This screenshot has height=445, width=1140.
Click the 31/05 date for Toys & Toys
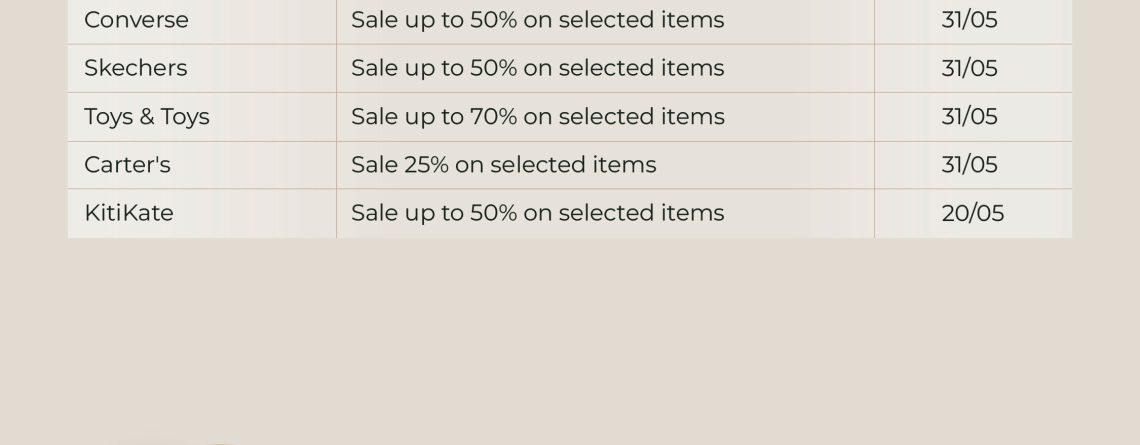click(x=969, y=116)
